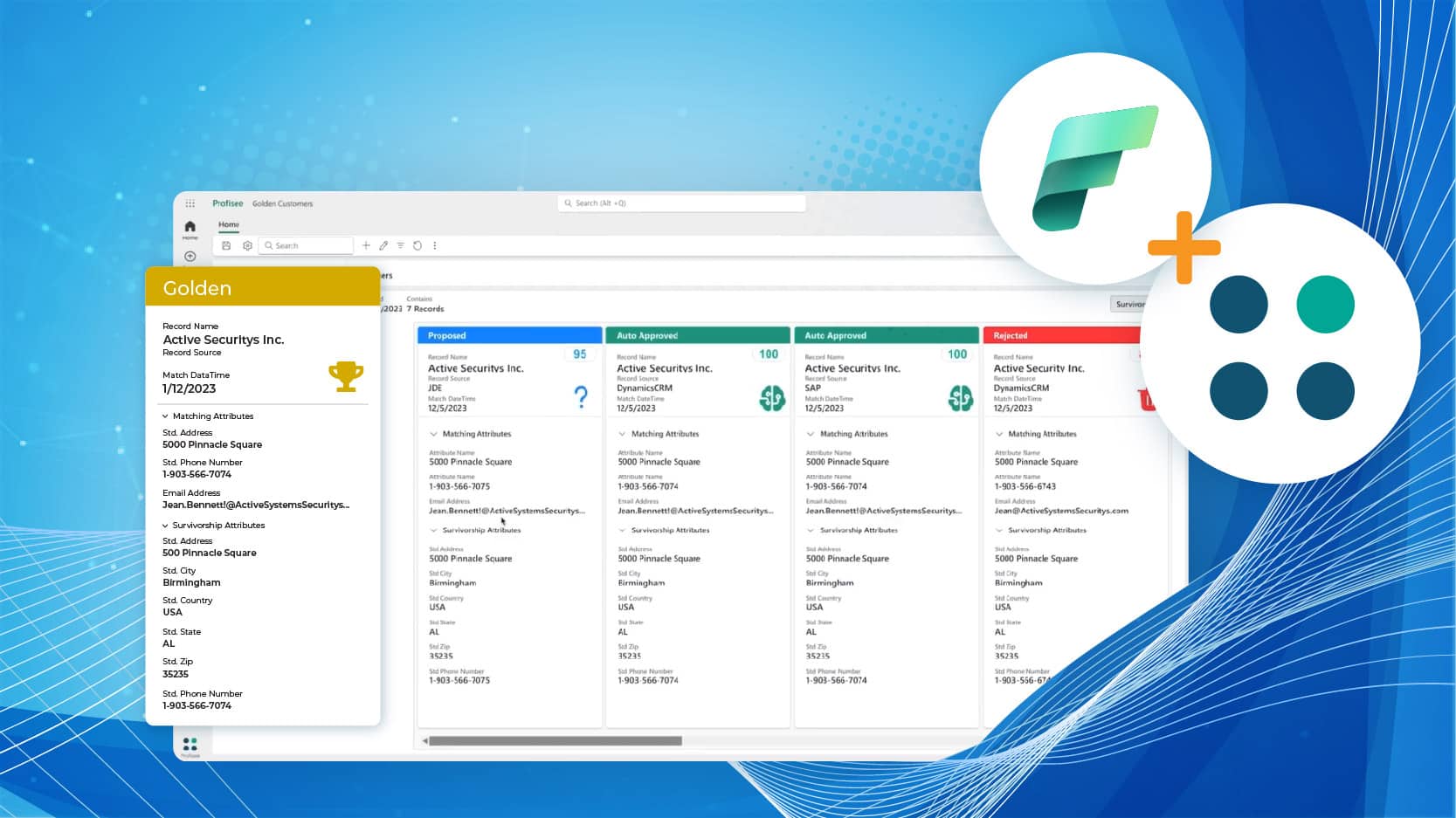Screen dimensions: 1456x818
Task: Click the Survivor button at top right
Action: (x=1131, y=304)
